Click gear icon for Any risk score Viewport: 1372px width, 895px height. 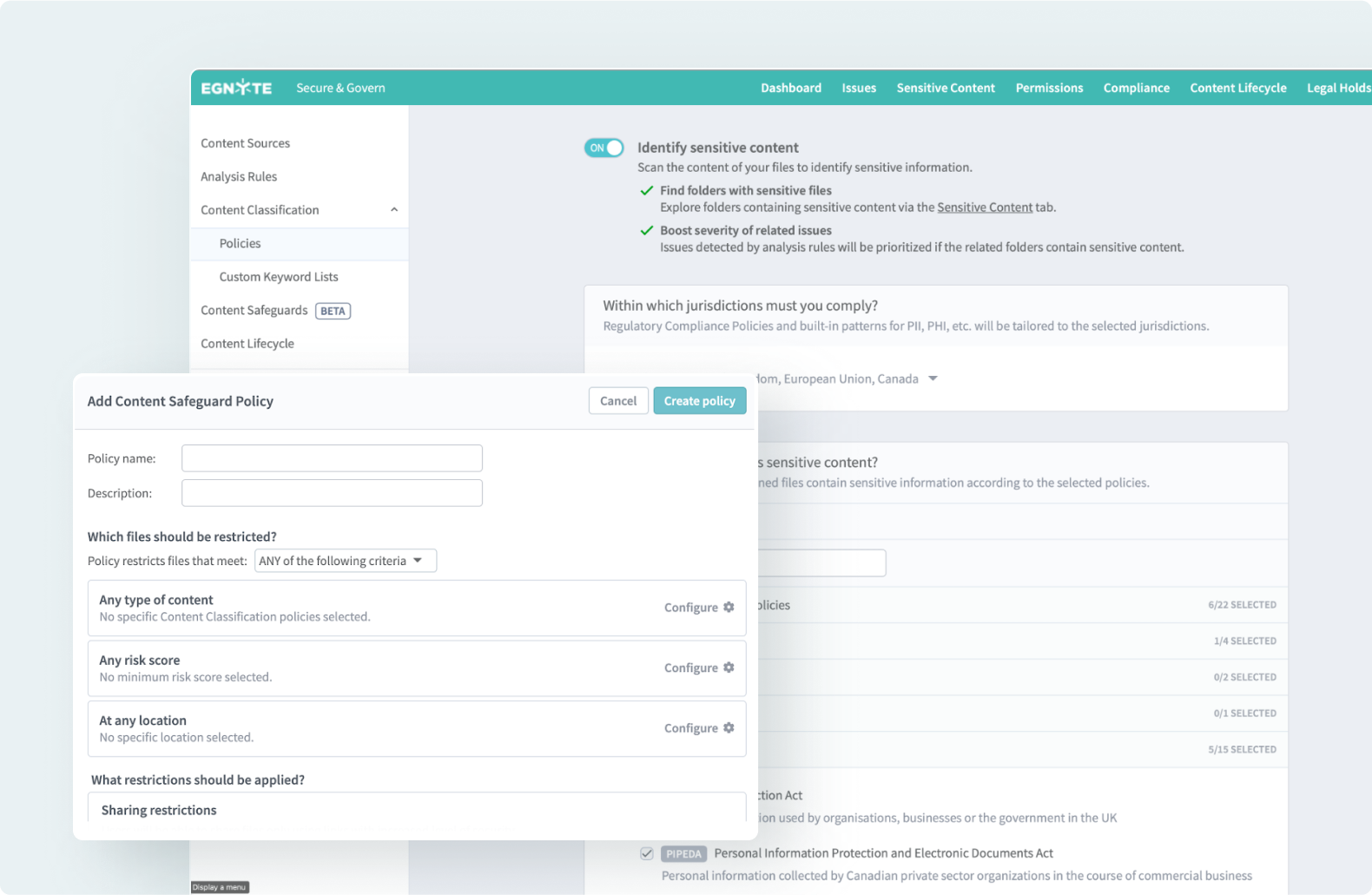[729, 668]
